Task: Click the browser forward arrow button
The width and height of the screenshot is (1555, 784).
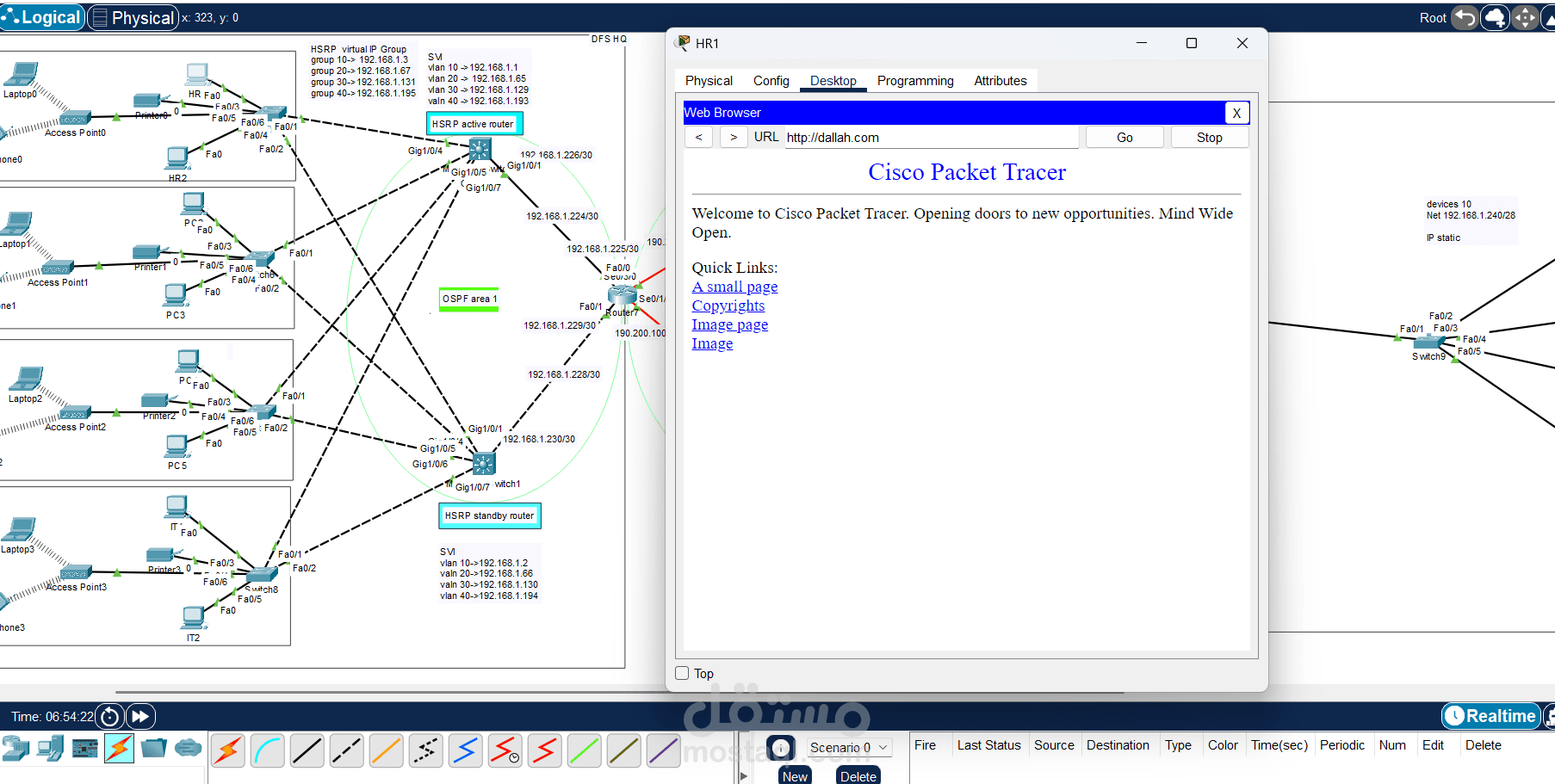Action: point(734,137)
